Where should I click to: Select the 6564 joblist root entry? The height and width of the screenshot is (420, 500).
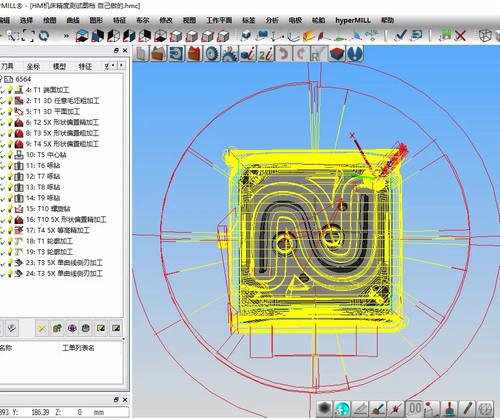click(23, 79)
